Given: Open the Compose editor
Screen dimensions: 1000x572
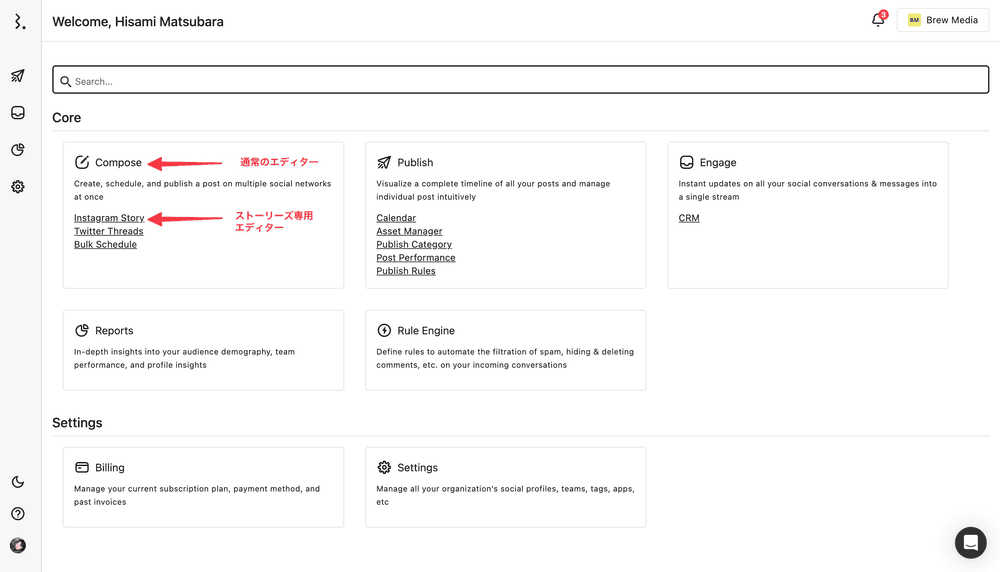Looking at the screenshot, I should (118, 163).
